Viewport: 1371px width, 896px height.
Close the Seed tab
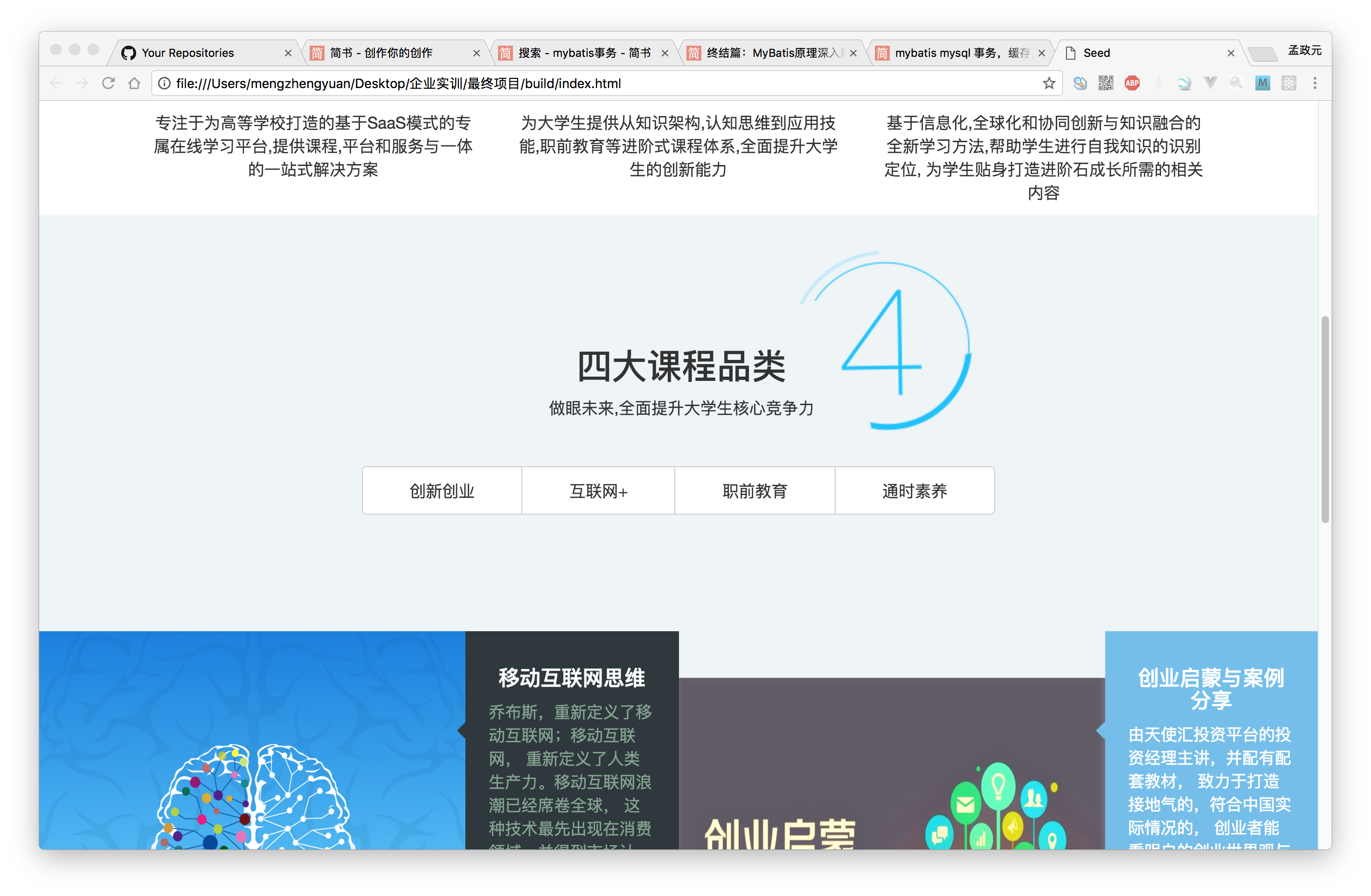click(x=1231, y=54)
